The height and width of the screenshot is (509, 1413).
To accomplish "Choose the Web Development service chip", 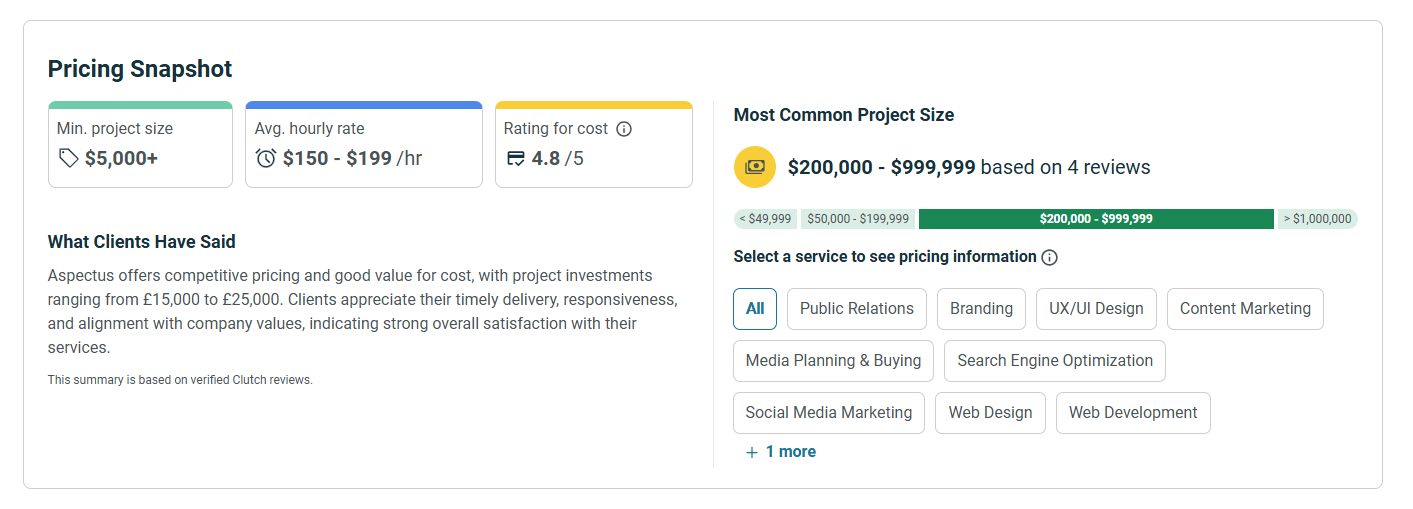I will point(1133,413).
